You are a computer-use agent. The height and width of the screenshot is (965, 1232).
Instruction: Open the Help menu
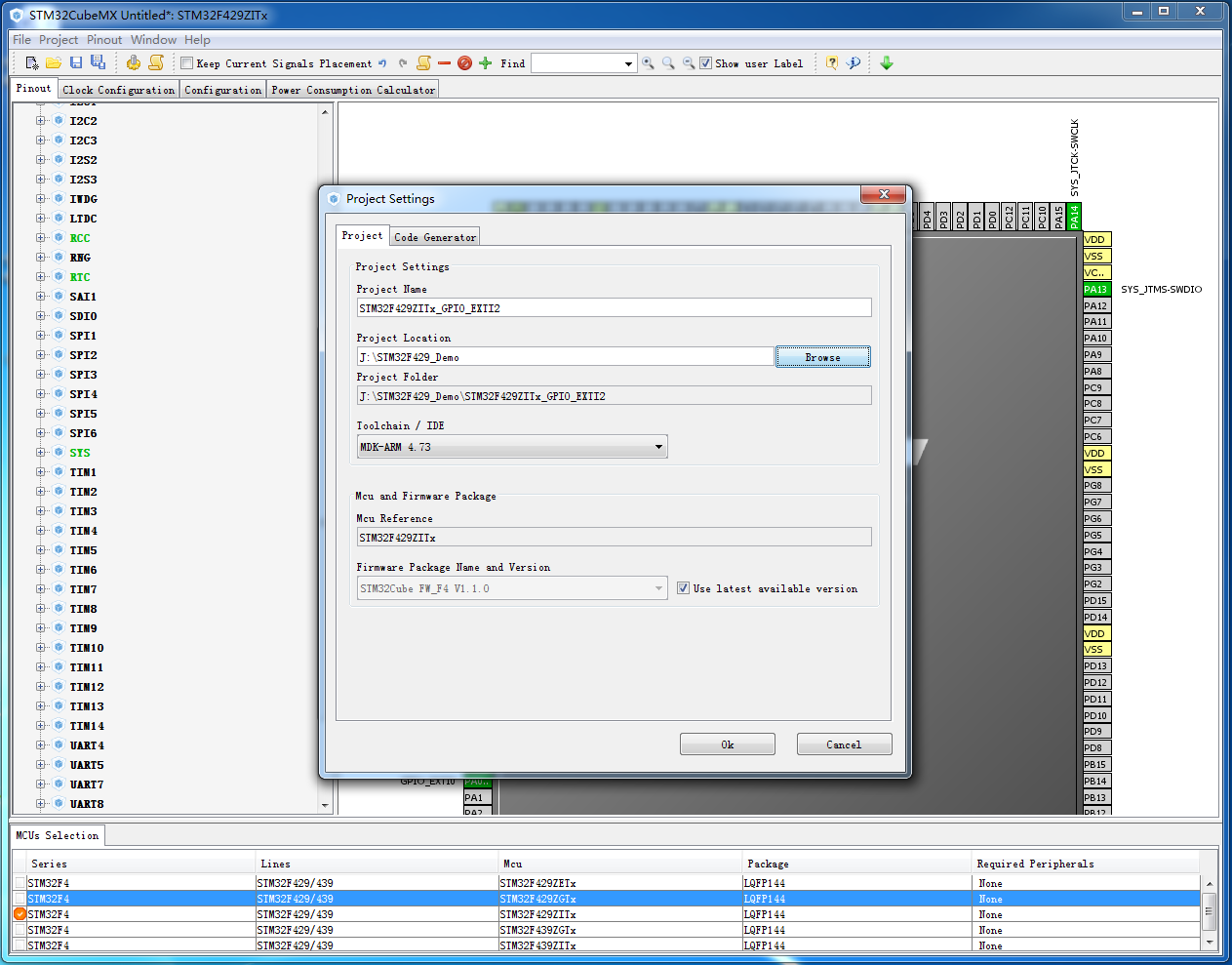point(197,40)
